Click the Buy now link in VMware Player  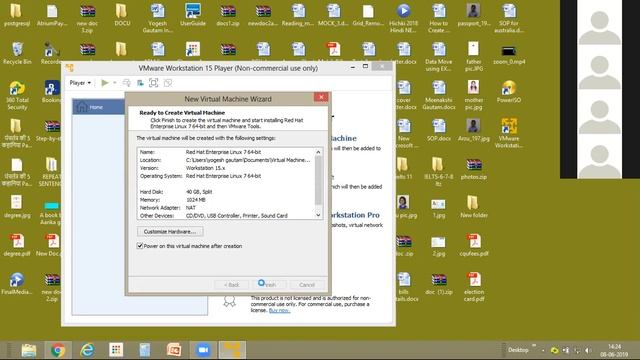[279, 310]
